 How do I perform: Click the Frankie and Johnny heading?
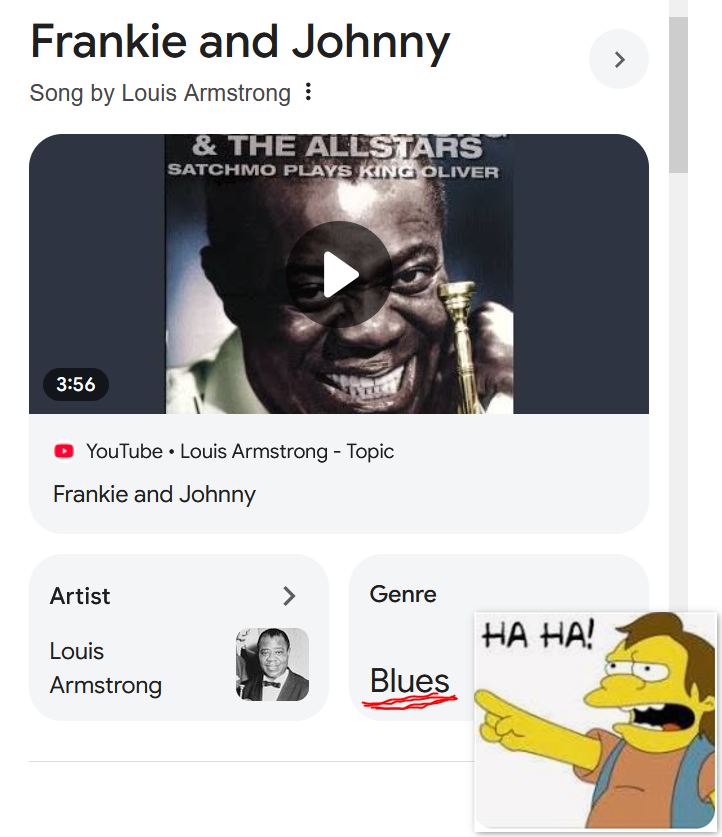pyautogui.click(x=240, y=42)
